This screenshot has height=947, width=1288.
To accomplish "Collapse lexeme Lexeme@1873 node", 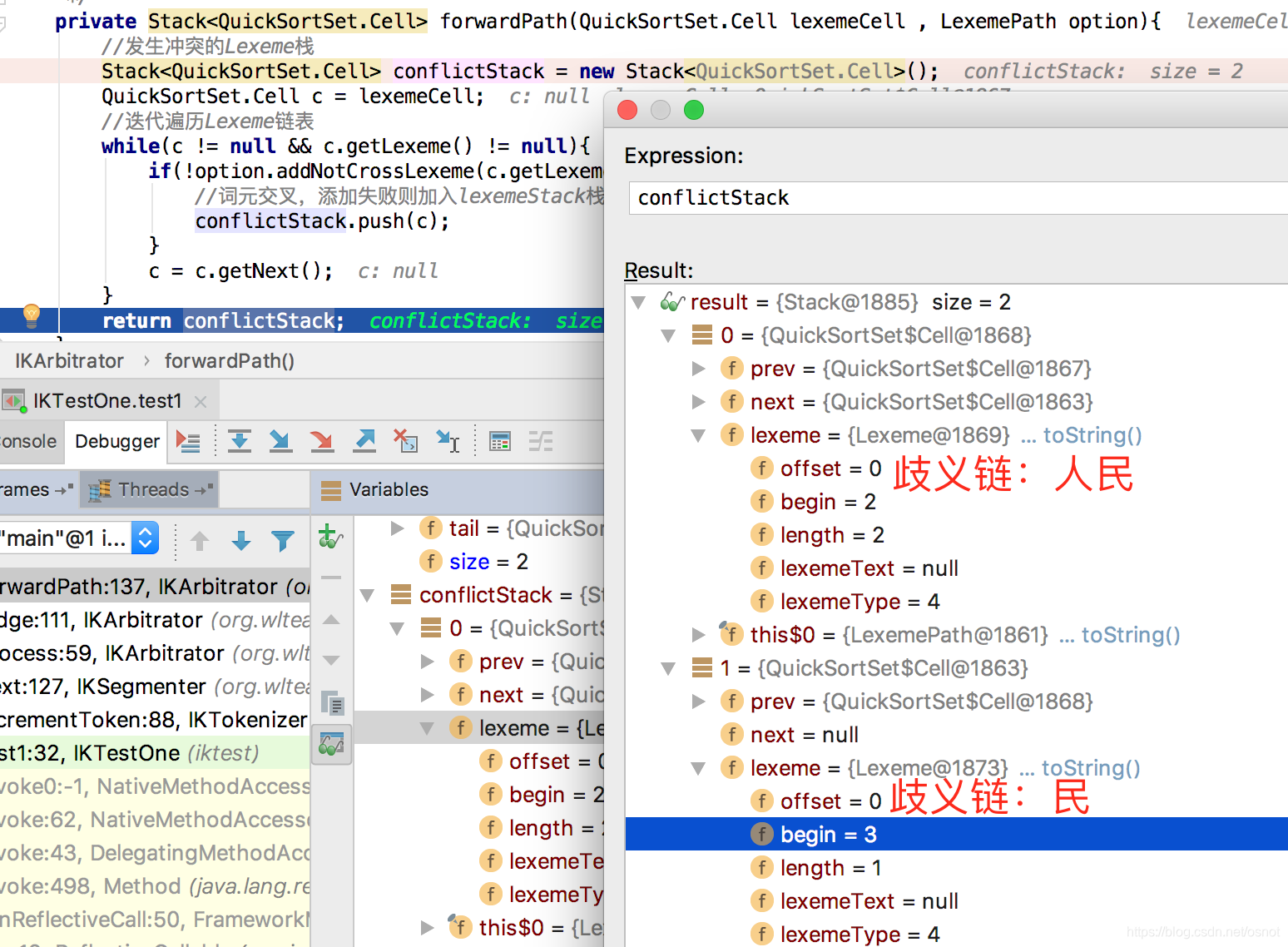I will point(698,768).
